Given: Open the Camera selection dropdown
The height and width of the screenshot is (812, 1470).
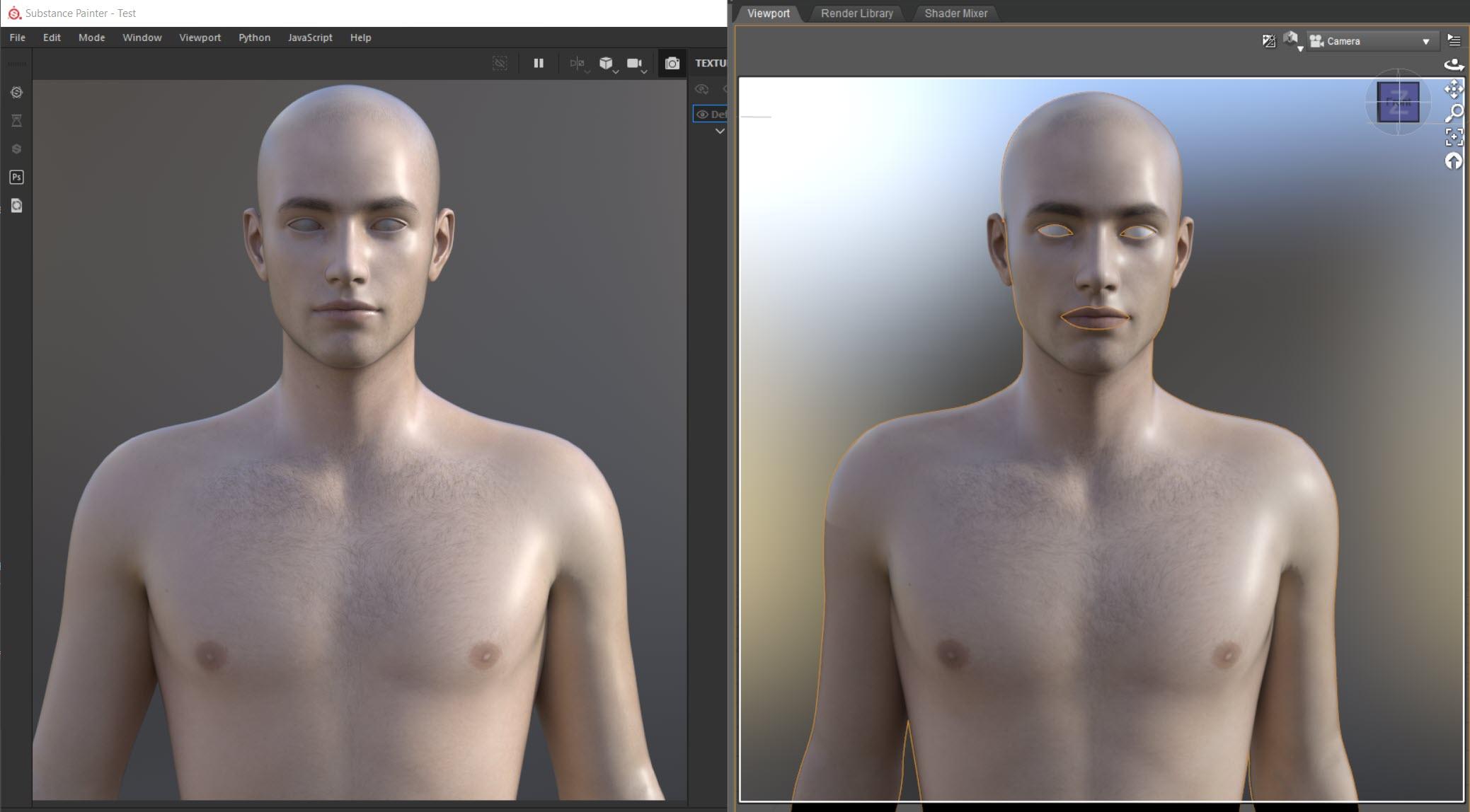Looking at the screenshot, I should point(1370,41).
